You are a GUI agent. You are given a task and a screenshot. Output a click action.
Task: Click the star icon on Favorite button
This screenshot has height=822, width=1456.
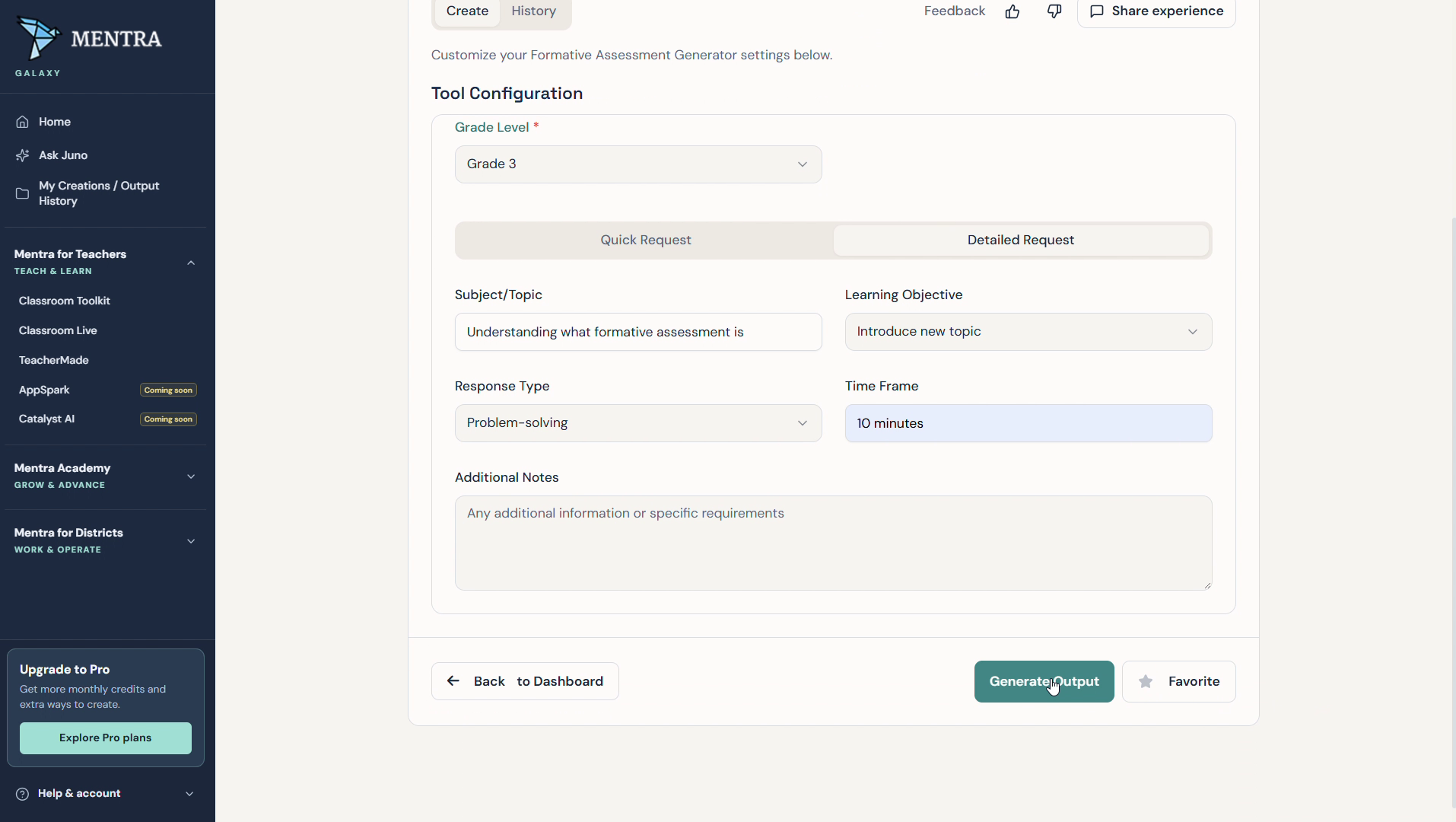point(1146,682)
